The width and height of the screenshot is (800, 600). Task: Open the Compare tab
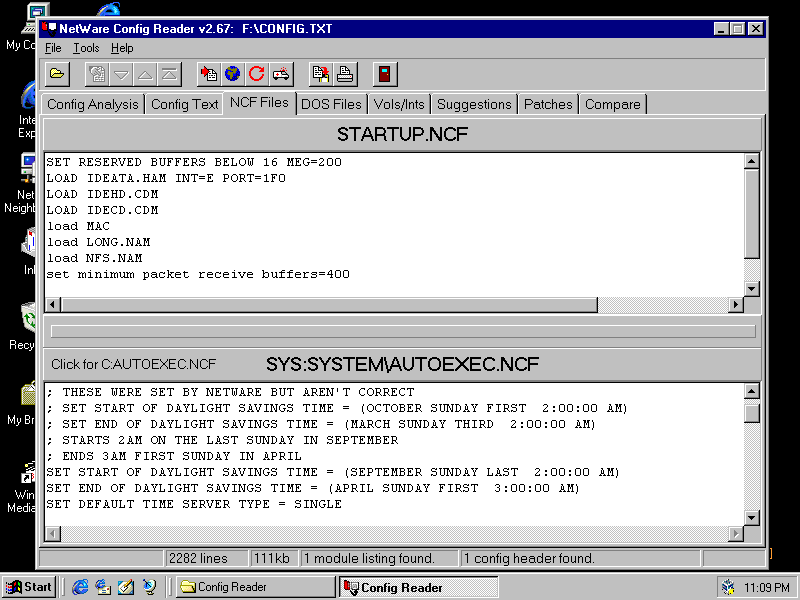613,104
